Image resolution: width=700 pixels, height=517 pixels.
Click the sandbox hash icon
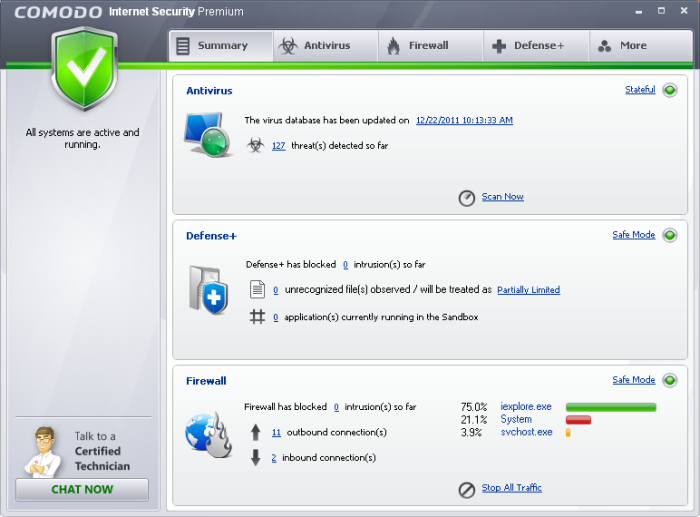(257, 317)
